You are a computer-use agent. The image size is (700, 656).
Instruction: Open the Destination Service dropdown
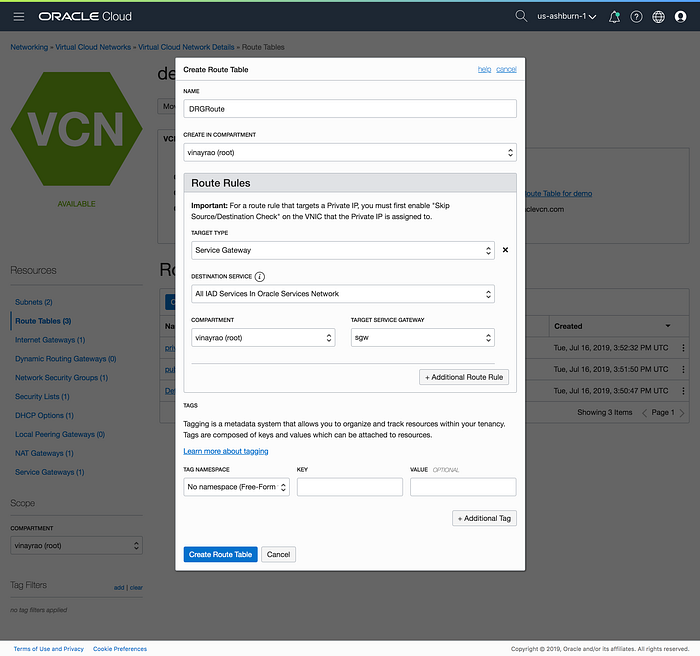click(343, 294)
